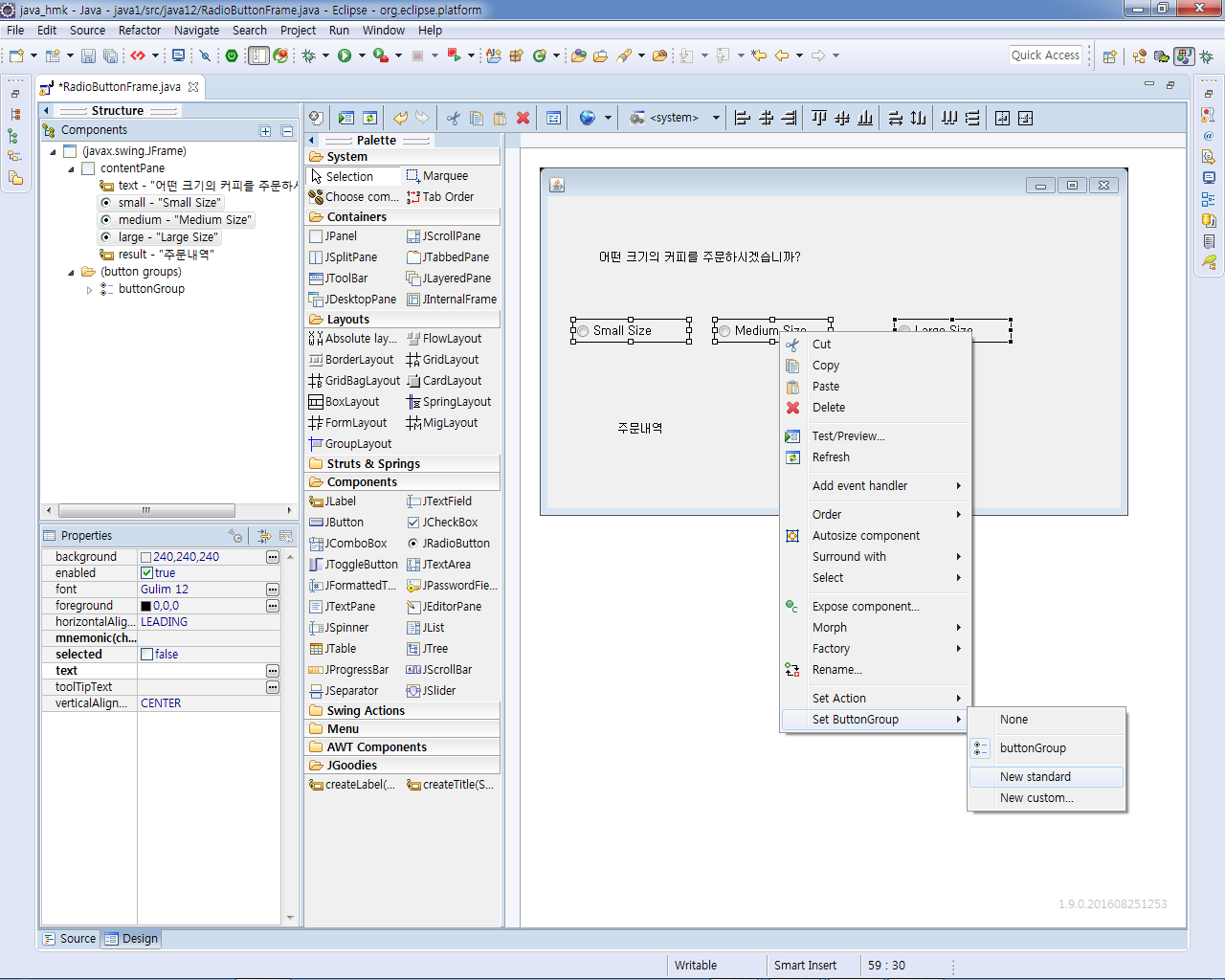Click the background color property swatch
The height and width of the screenshot is (980, 1225).
(x=146, y=557)
